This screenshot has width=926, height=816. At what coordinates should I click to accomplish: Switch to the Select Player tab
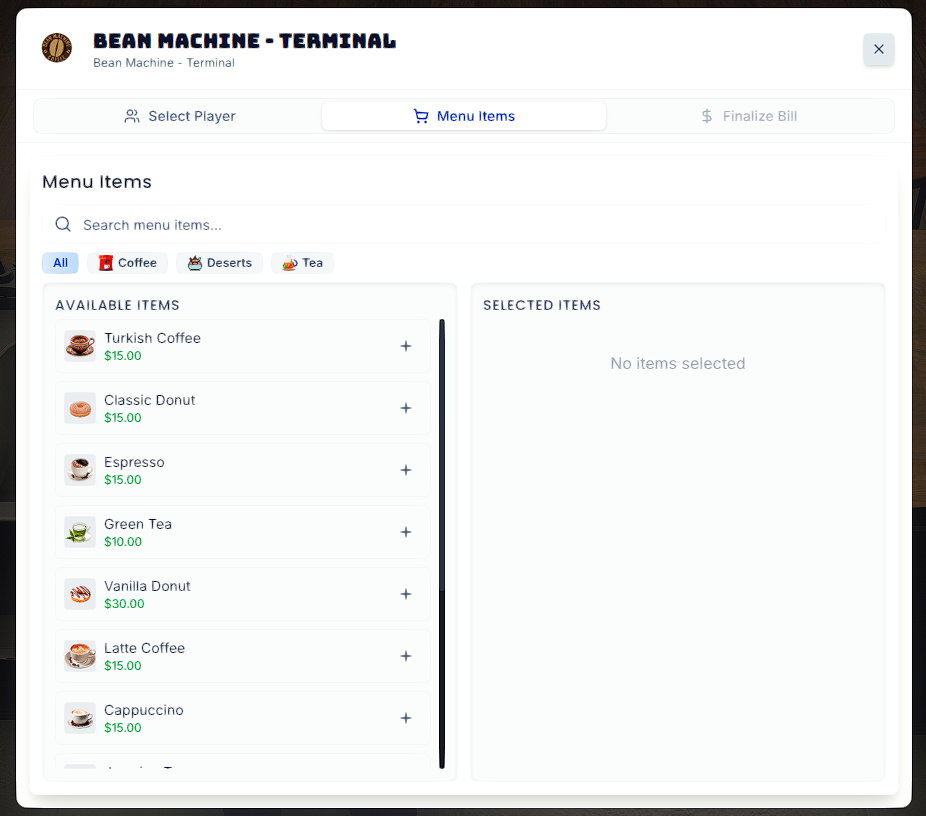tap(180, 116)
